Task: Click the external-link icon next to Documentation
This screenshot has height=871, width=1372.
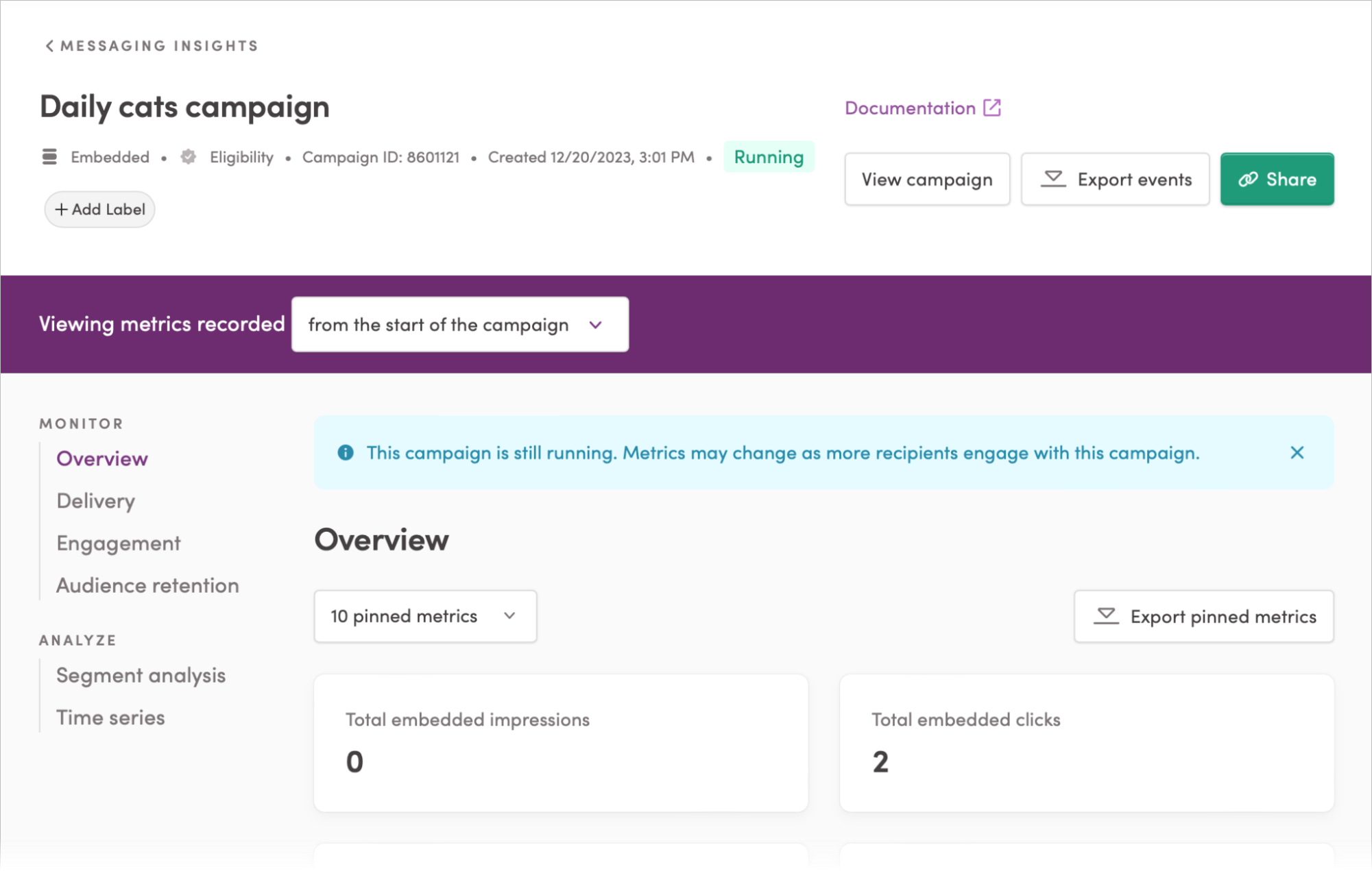Action: [992, 108]
